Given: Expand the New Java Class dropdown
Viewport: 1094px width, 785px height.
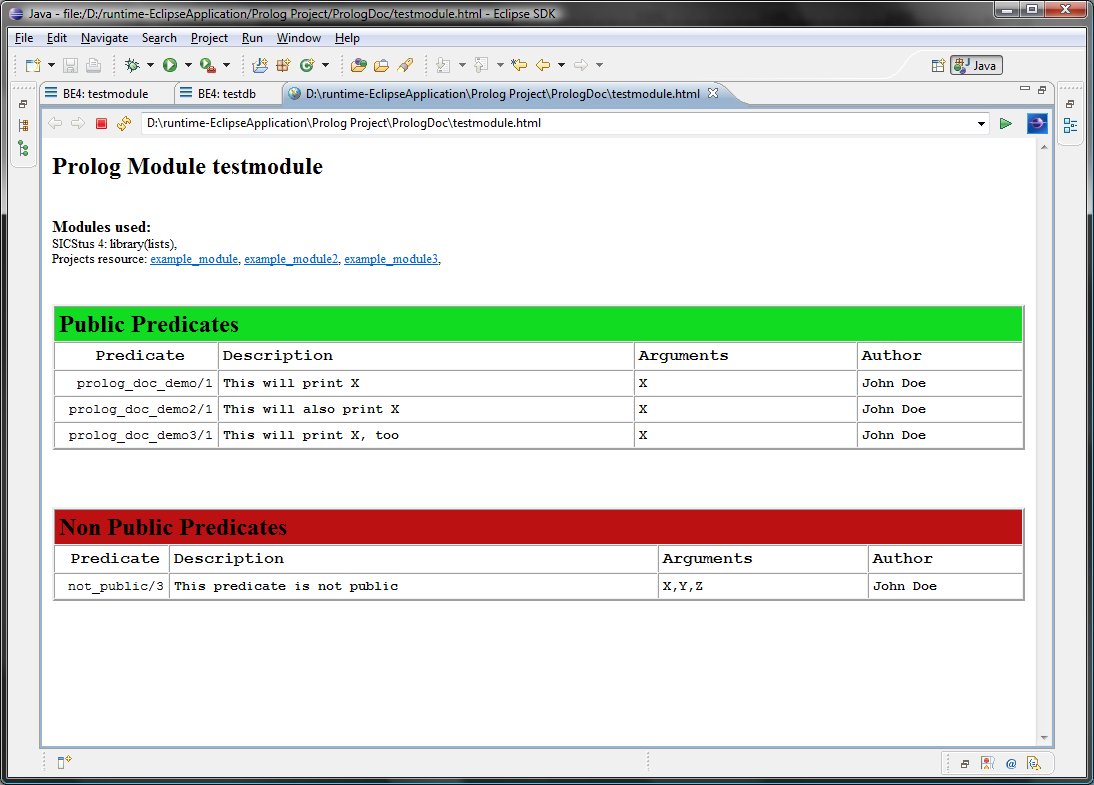Looking at the screenshot, I should (x=325, y=65).
